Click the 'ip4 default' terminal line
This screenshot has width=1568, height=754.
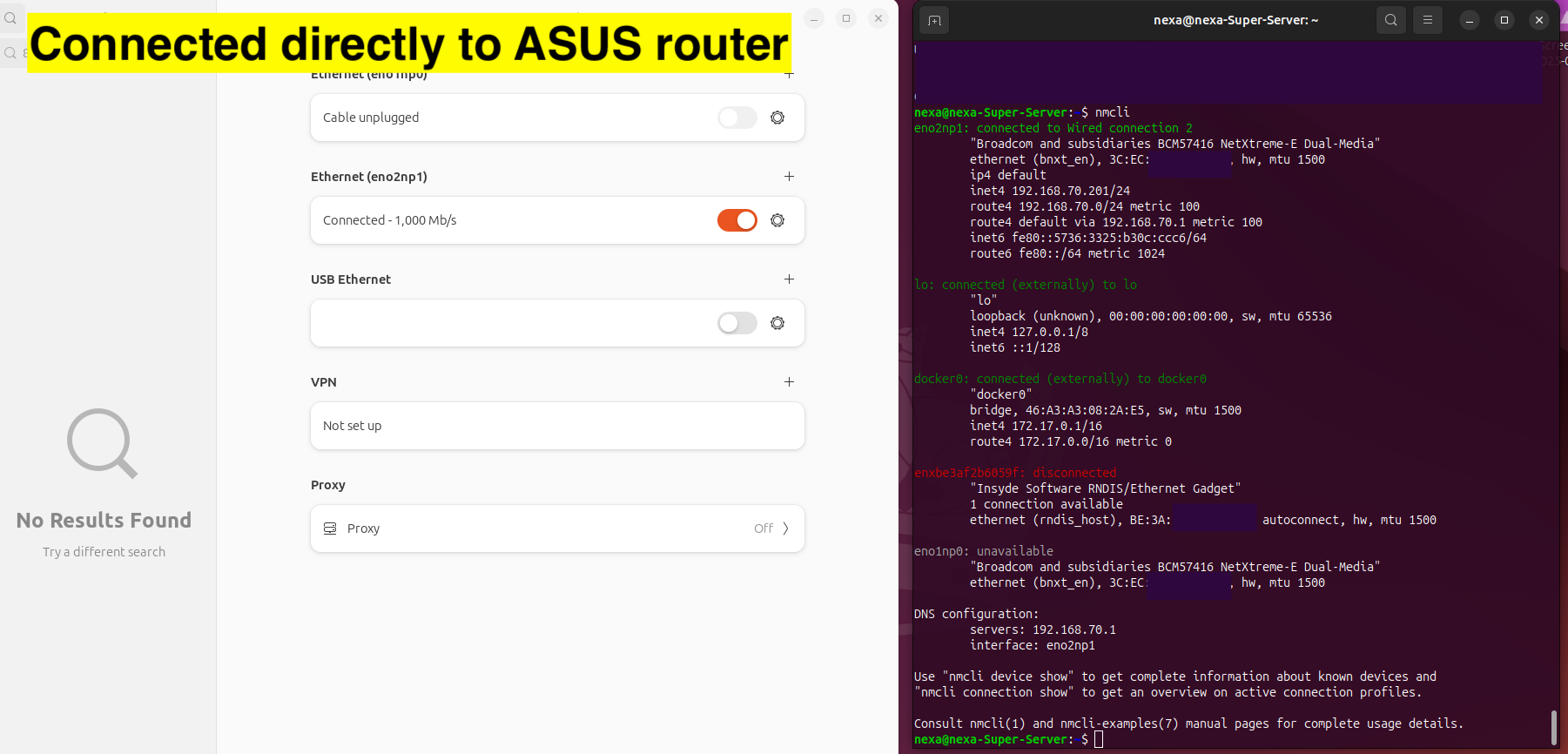(1008, 175)
